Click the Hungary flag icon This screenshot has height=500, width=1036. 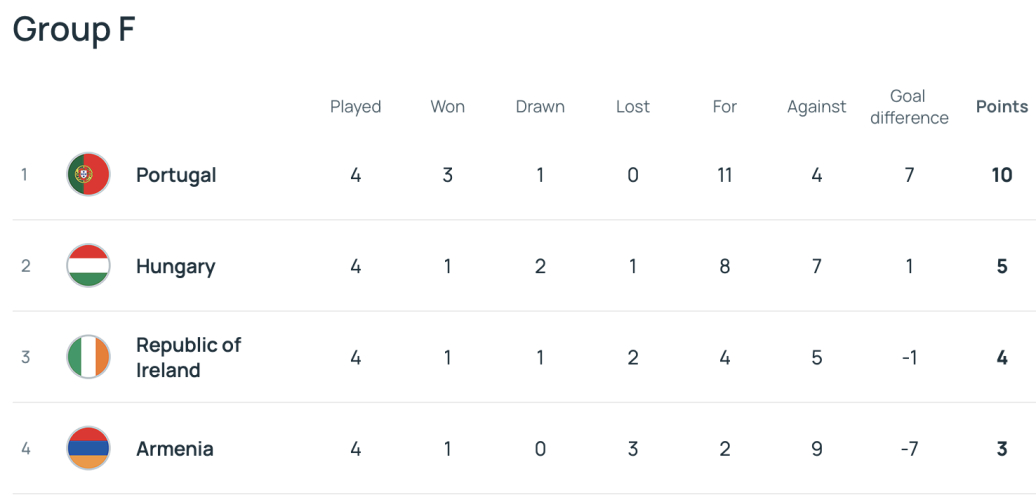click(88, 266)
